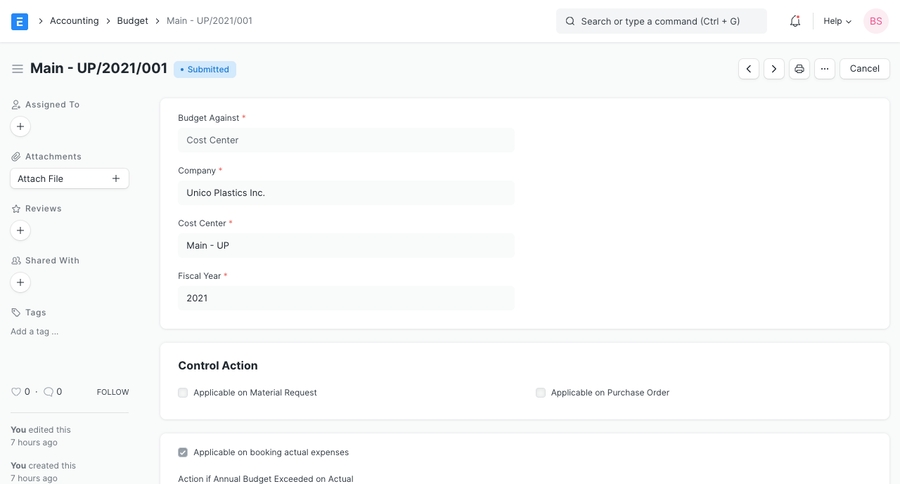
Task: Click the search or command bar
Action: tap(661, 21)
